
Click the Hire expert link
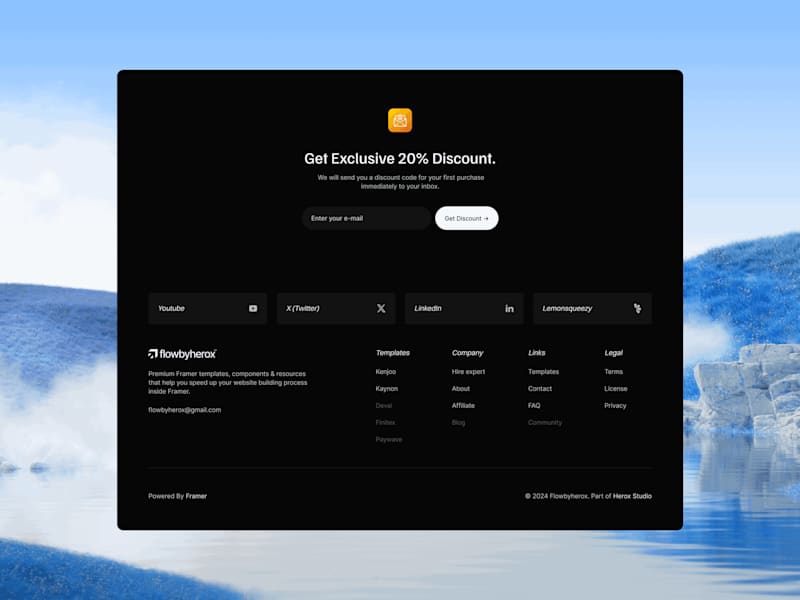point(468,371)
